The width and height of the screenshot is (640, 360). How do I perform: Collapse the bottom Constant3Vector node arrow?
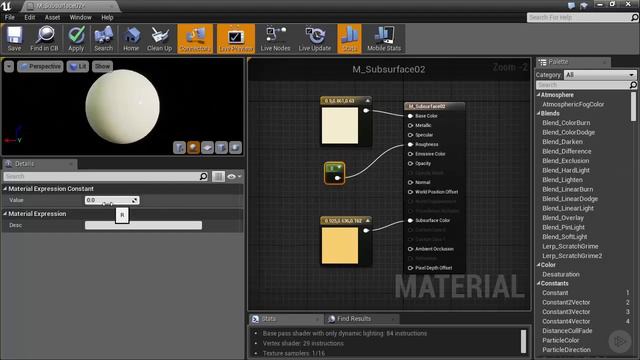click(368, 220)
